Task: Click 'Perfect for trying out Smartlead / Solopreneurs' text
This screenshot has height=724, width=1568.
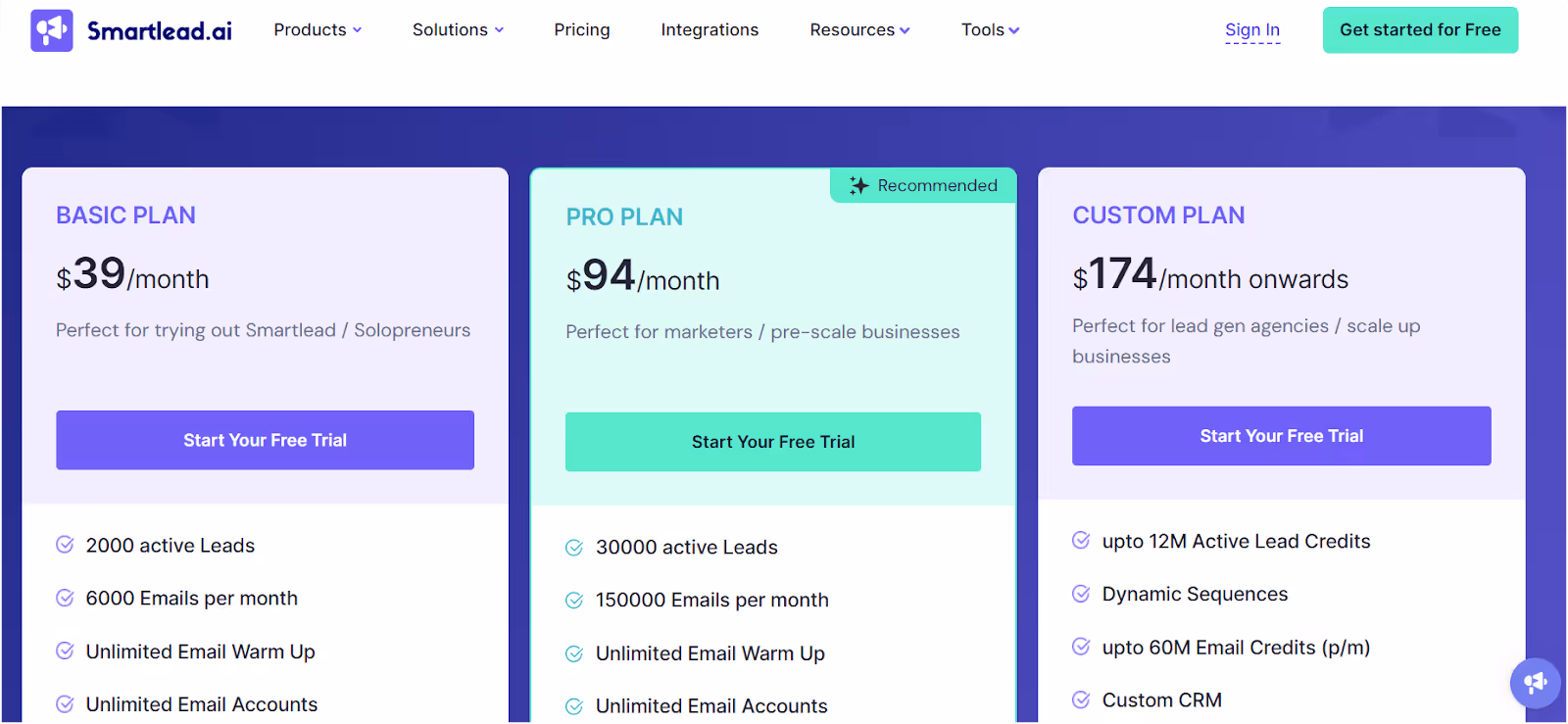Action: click(263, 330)
